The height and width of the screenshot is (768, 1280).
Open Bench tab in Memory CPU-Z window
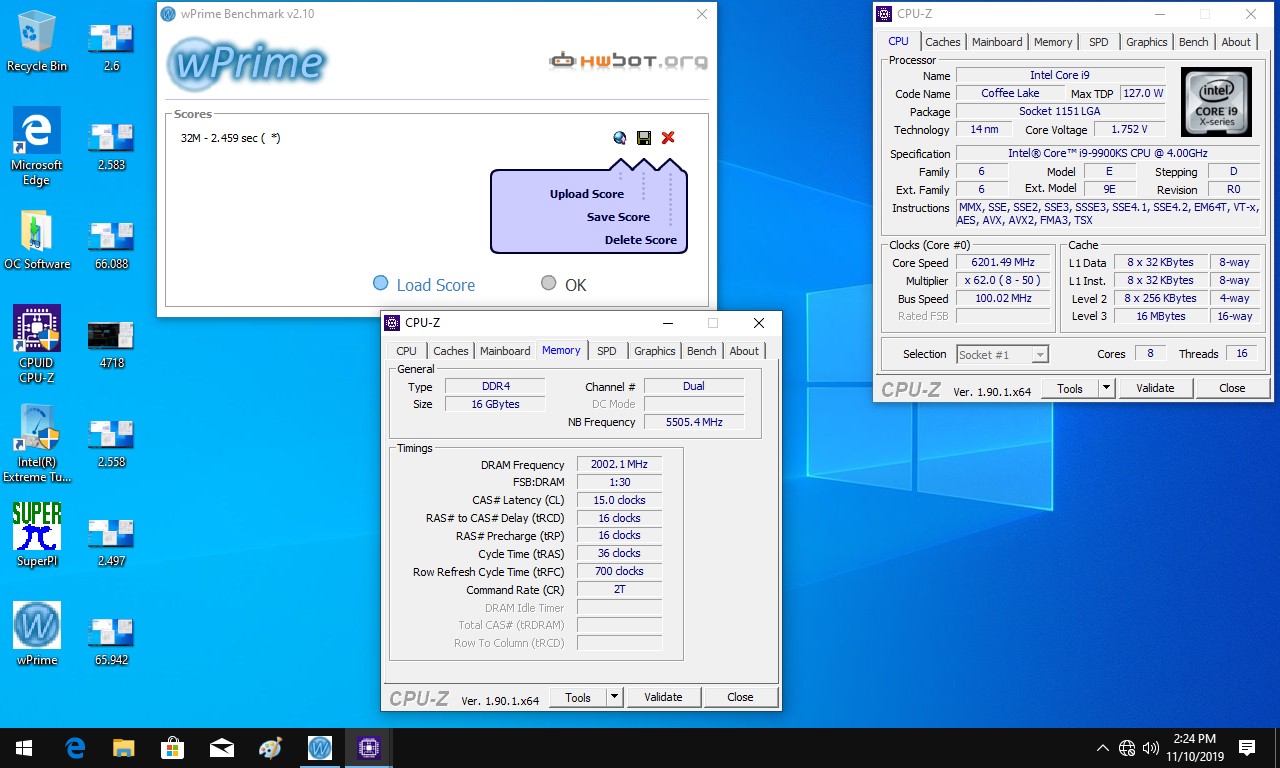pyautogui.click(x=702, y=351)
